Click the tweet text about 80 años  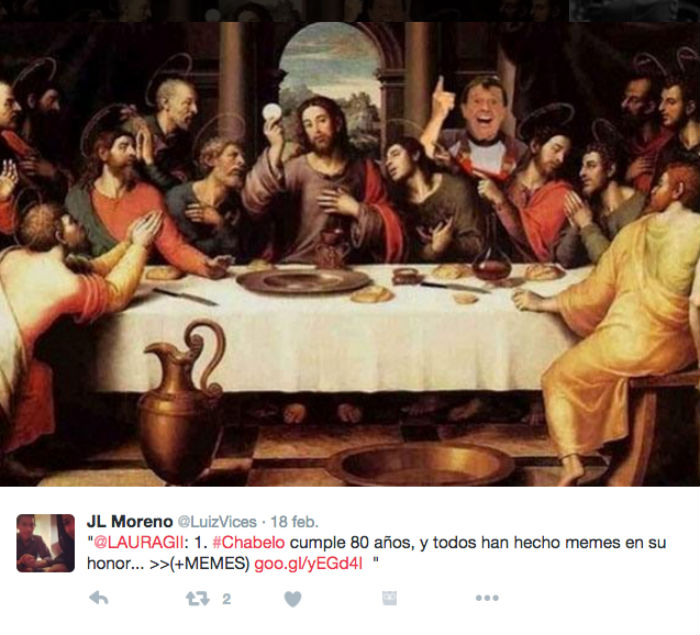[377, 553]
